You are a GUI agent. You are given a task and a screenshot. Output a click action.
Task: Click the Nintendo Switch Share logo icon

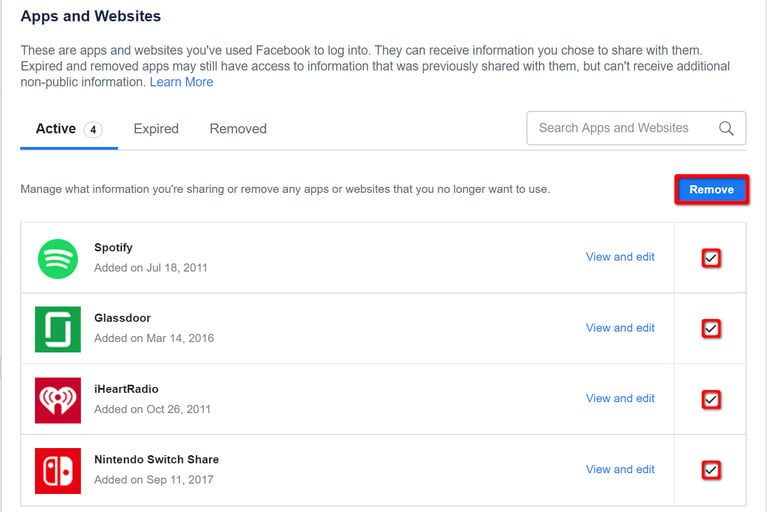tap(58, 470)
